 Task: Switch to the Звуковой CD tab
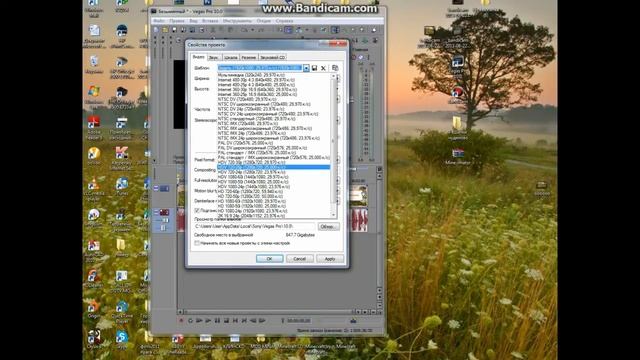pyautogui.click(x=272, y=58)
